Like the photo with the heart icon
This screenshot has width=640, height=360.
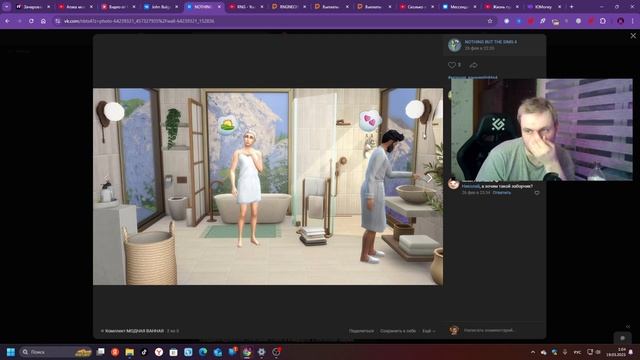click(x=451, y=65)
